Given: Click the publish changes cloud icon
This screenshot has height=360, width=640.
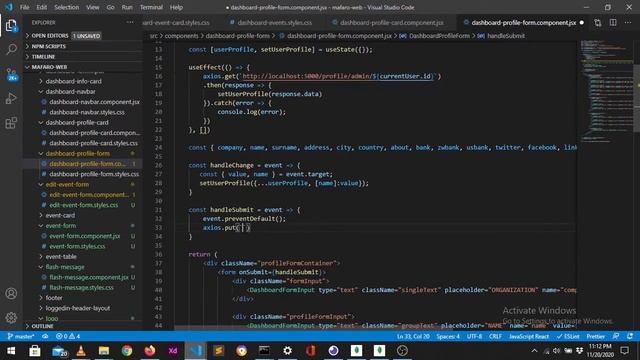Looking at the screenshot, I should tap(45, 336).
